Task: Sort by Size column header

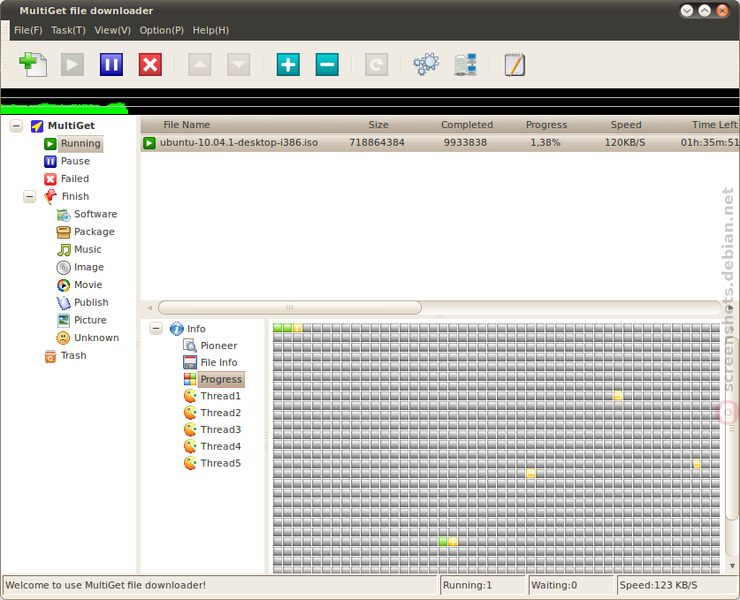Action: [x=378, y=125]
